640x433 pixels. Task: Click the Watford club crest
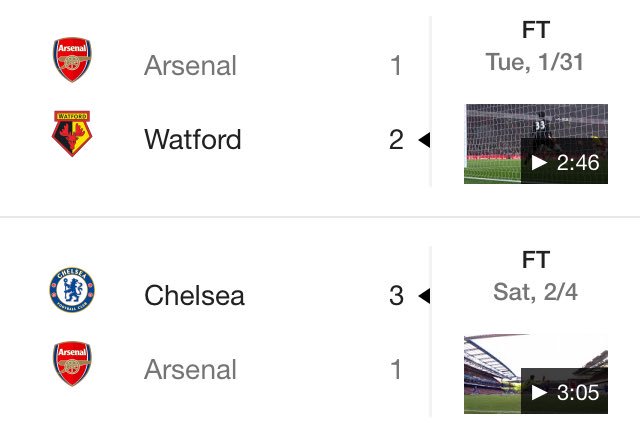[72, 133]
